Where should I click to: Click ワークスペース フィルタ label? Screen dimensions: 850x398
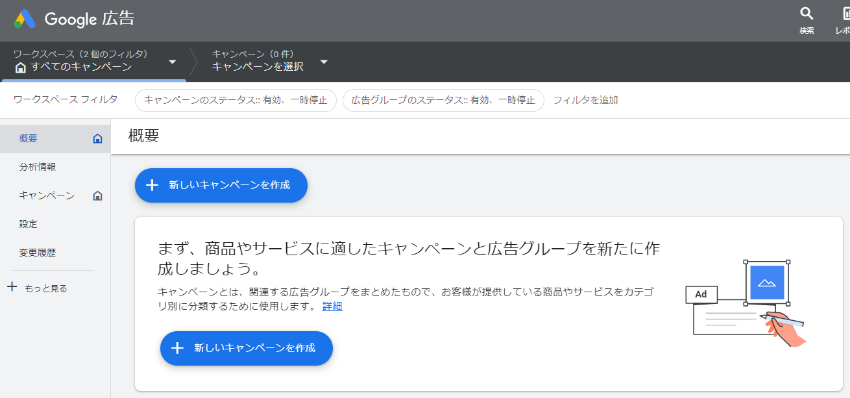(65, 100)
